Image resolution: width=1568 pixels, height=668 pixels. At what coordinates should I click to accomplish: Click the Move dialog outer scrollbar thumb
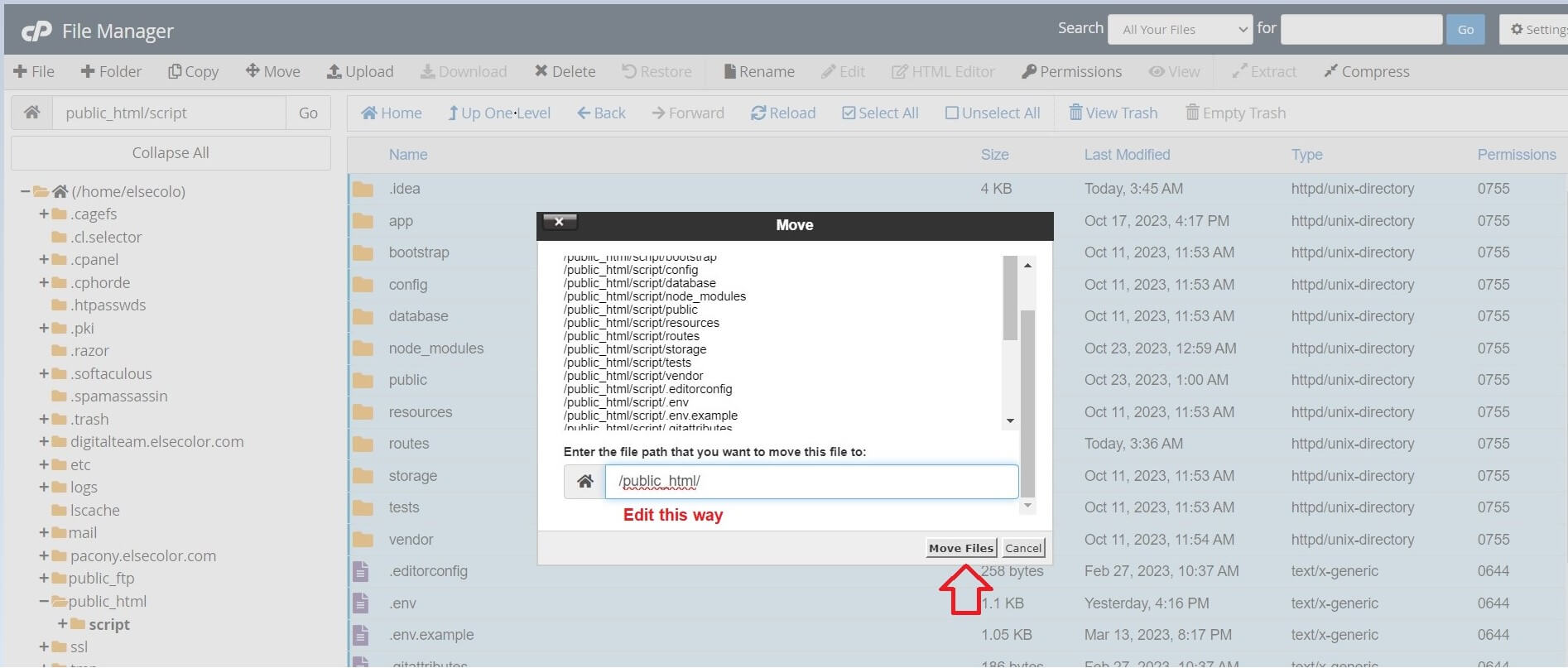point(1027,402)
